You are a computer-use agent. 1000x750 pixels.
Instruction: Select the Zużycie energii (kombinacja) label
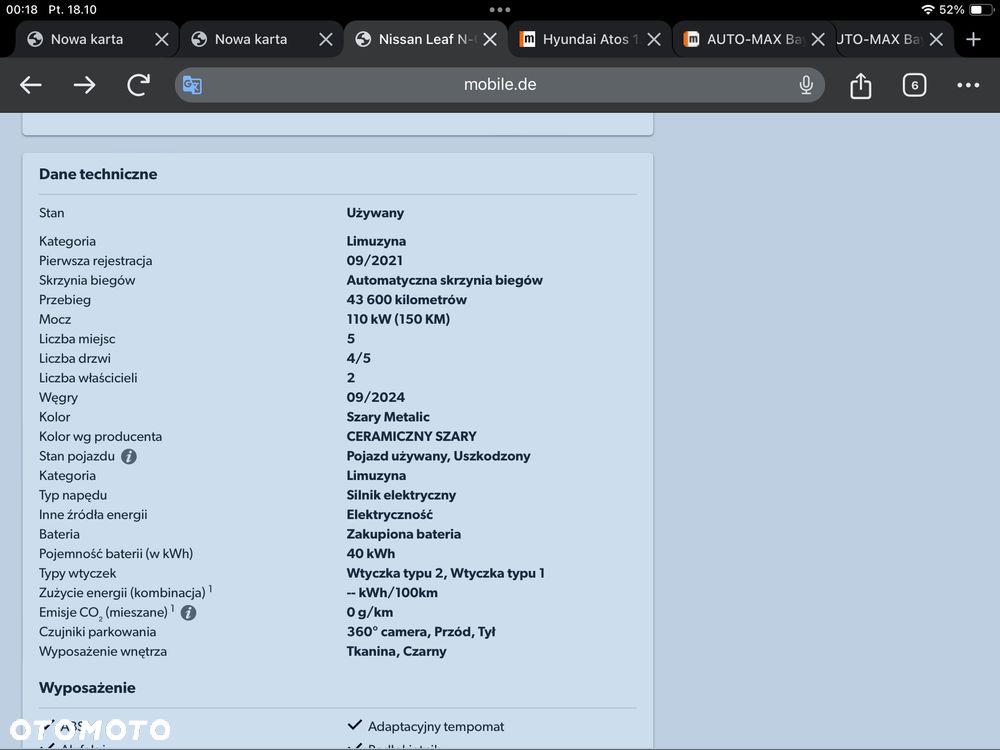click(122, 592)
